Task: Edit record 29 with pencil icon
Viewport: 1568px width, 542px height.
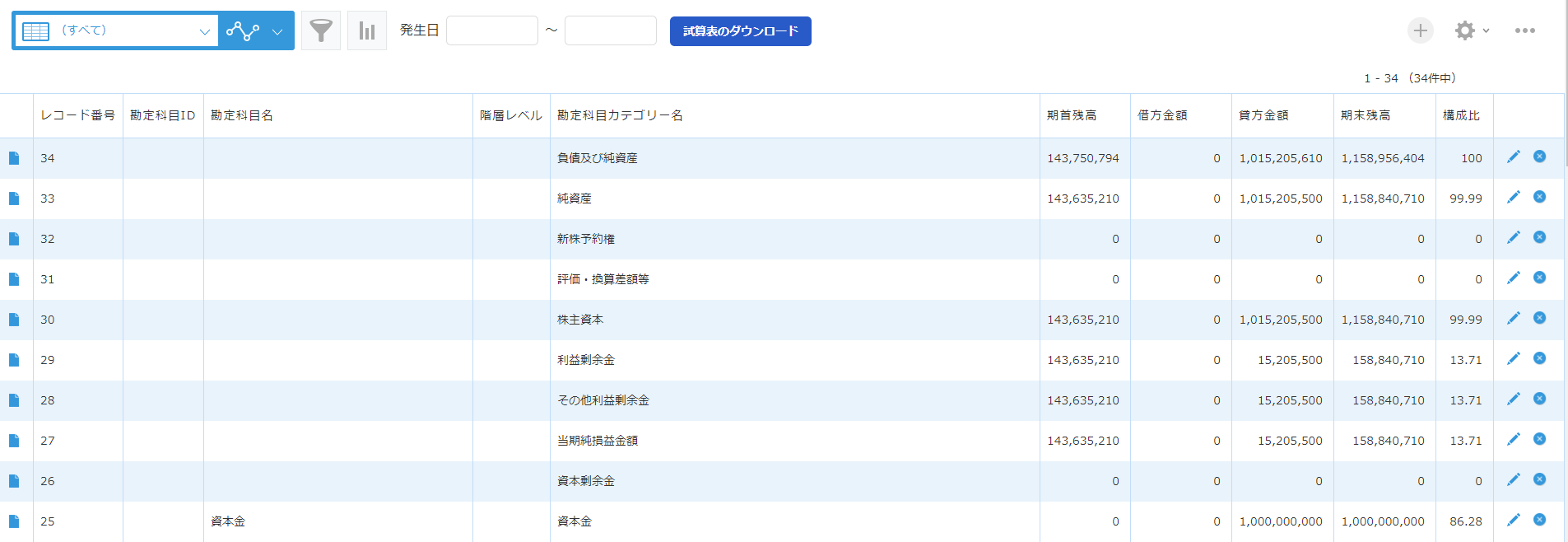Action: click(x=1513, y=358)
